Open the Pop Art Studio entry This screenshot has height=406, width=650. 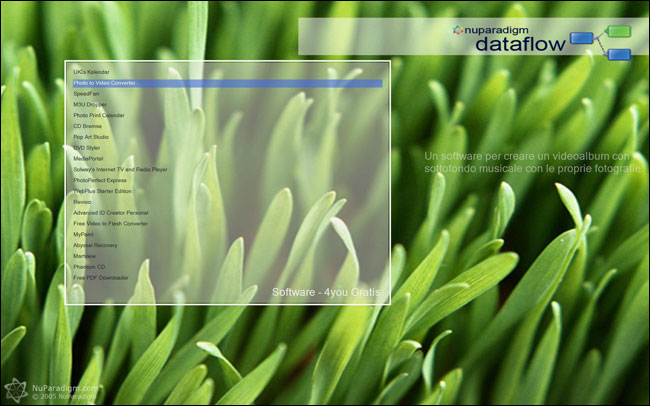(x=91, y=137)
